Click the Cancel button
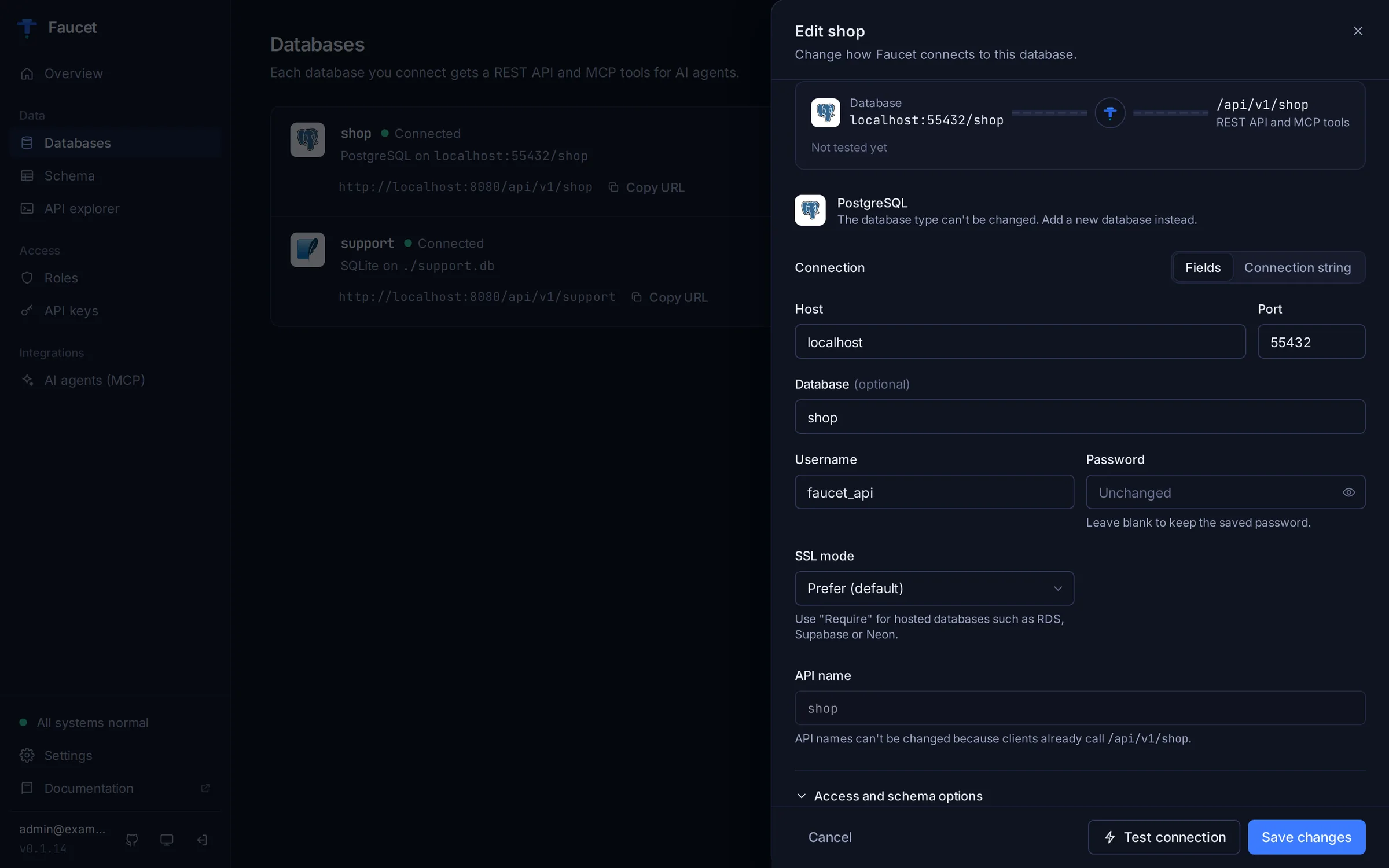 coord(830,837)
